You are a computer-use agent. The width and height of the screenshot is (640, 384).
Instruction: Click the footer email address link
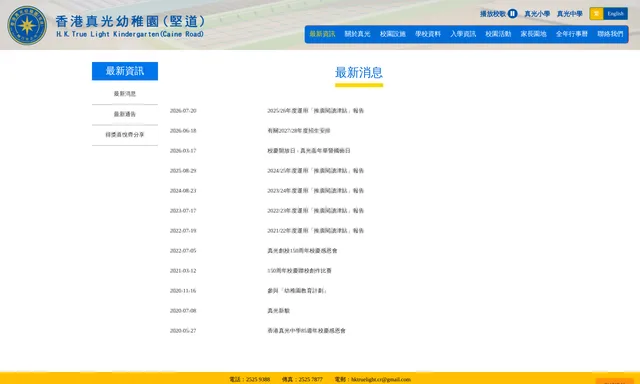coord(381,380)
